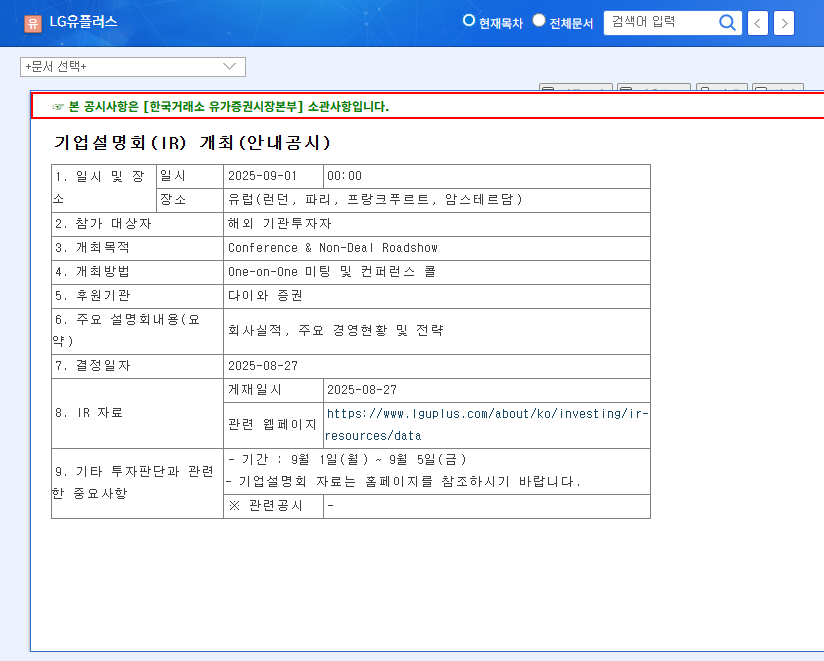
Task: Click the 00:00 time cell
Action: click(487, 176)
